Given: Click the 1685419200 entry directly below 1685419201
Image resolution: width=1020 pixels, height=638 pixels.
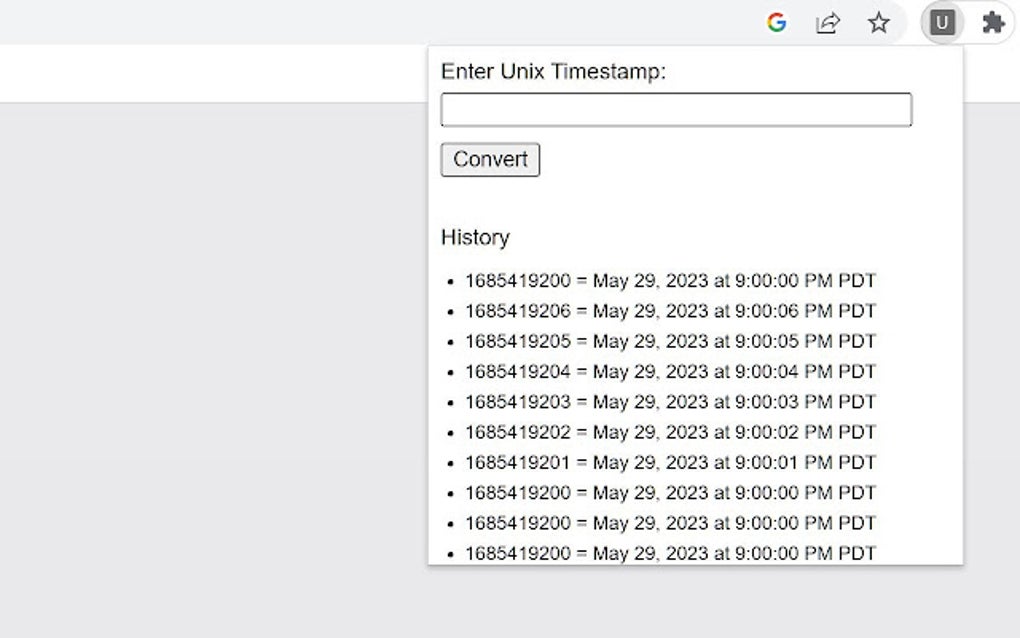Looking at the screenshot, I should click(670, 493).
